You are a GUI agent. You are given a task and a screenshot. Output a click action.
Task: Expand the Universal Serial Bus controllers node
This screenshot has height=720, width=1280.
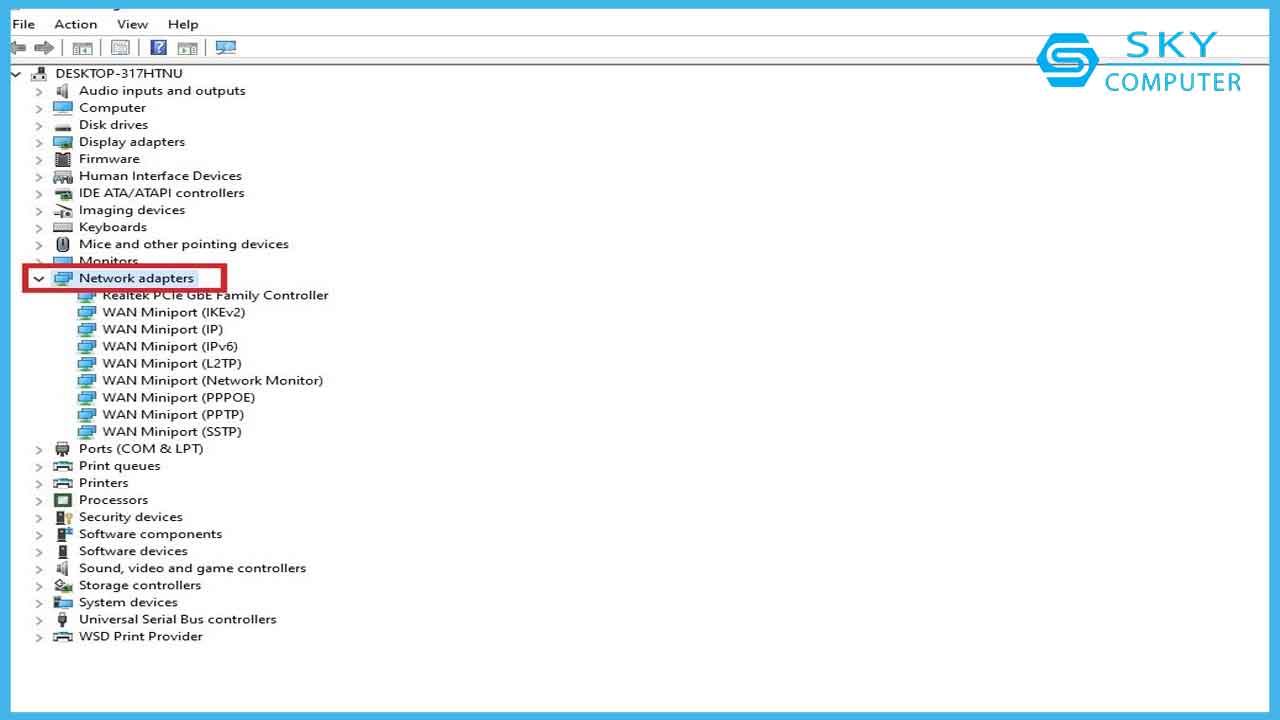tap(39, 620)
